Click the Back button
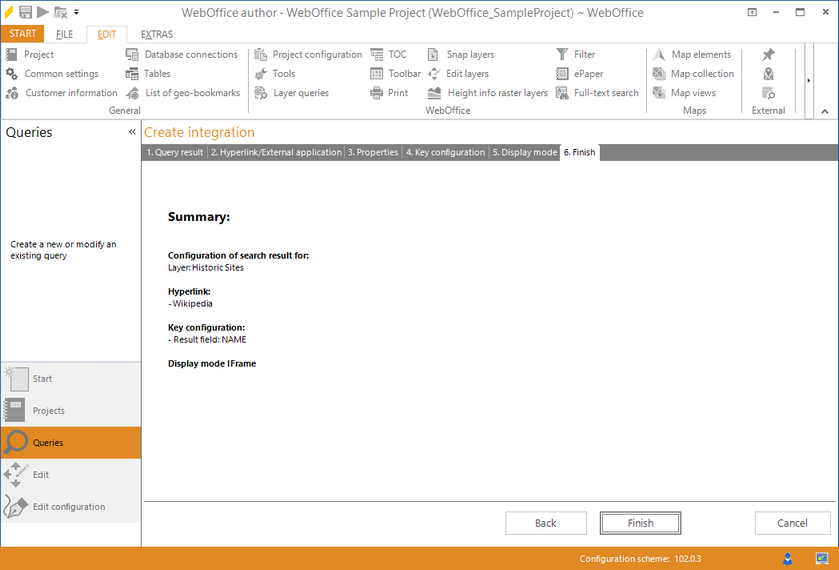 [x=546, y=523]
